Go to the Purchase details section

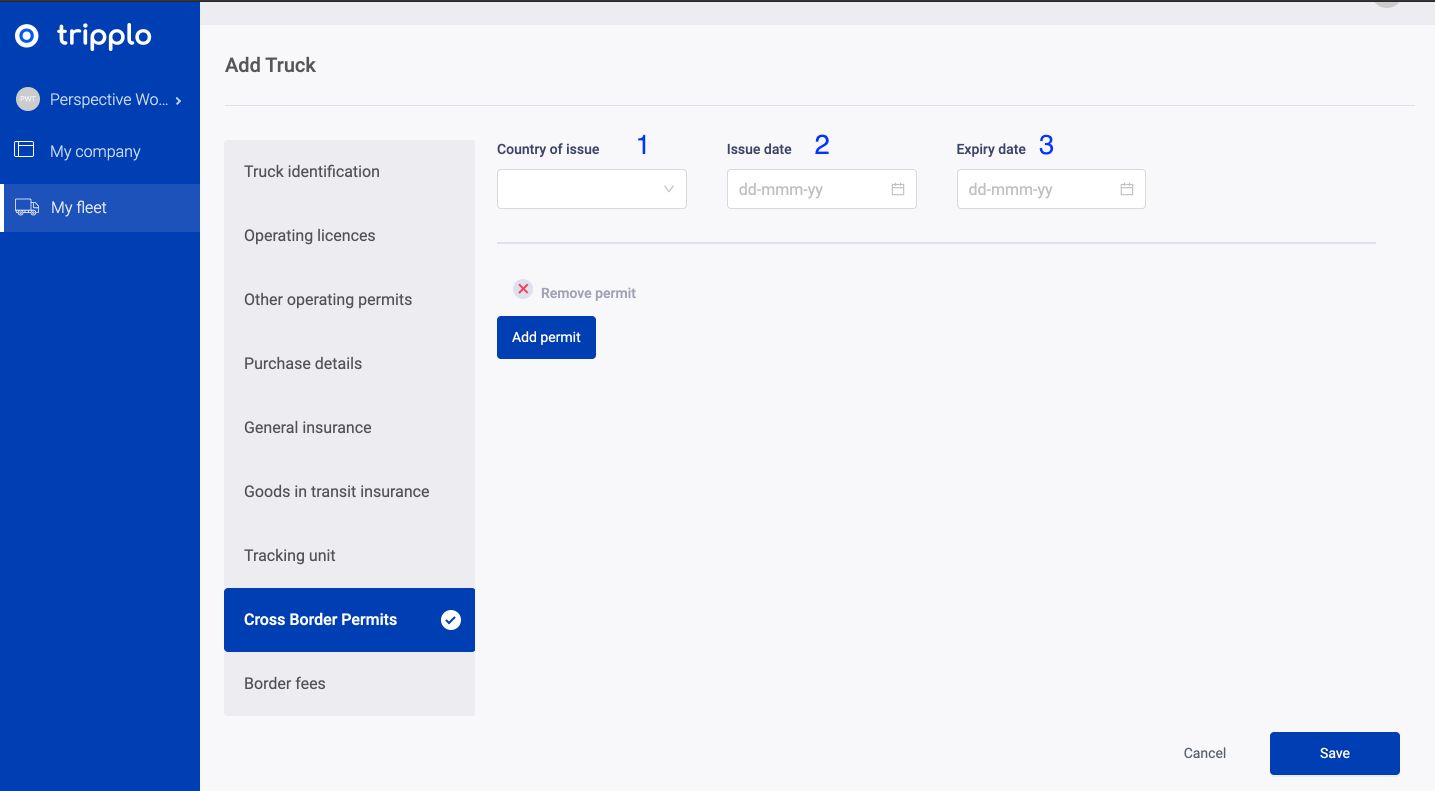pyautogui.click(x=302, y=364)
